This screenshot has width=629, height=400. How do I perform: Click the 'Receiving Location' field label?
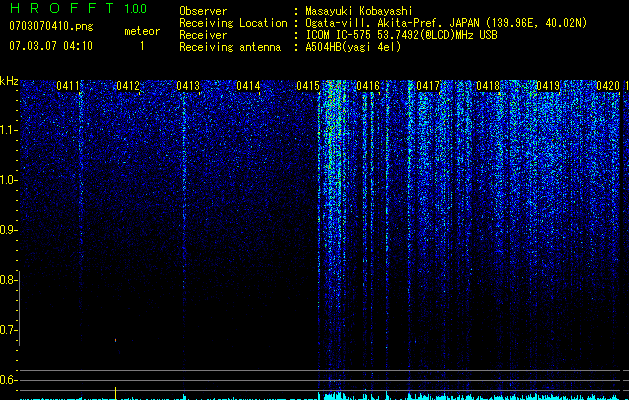(x=233, y=23)
